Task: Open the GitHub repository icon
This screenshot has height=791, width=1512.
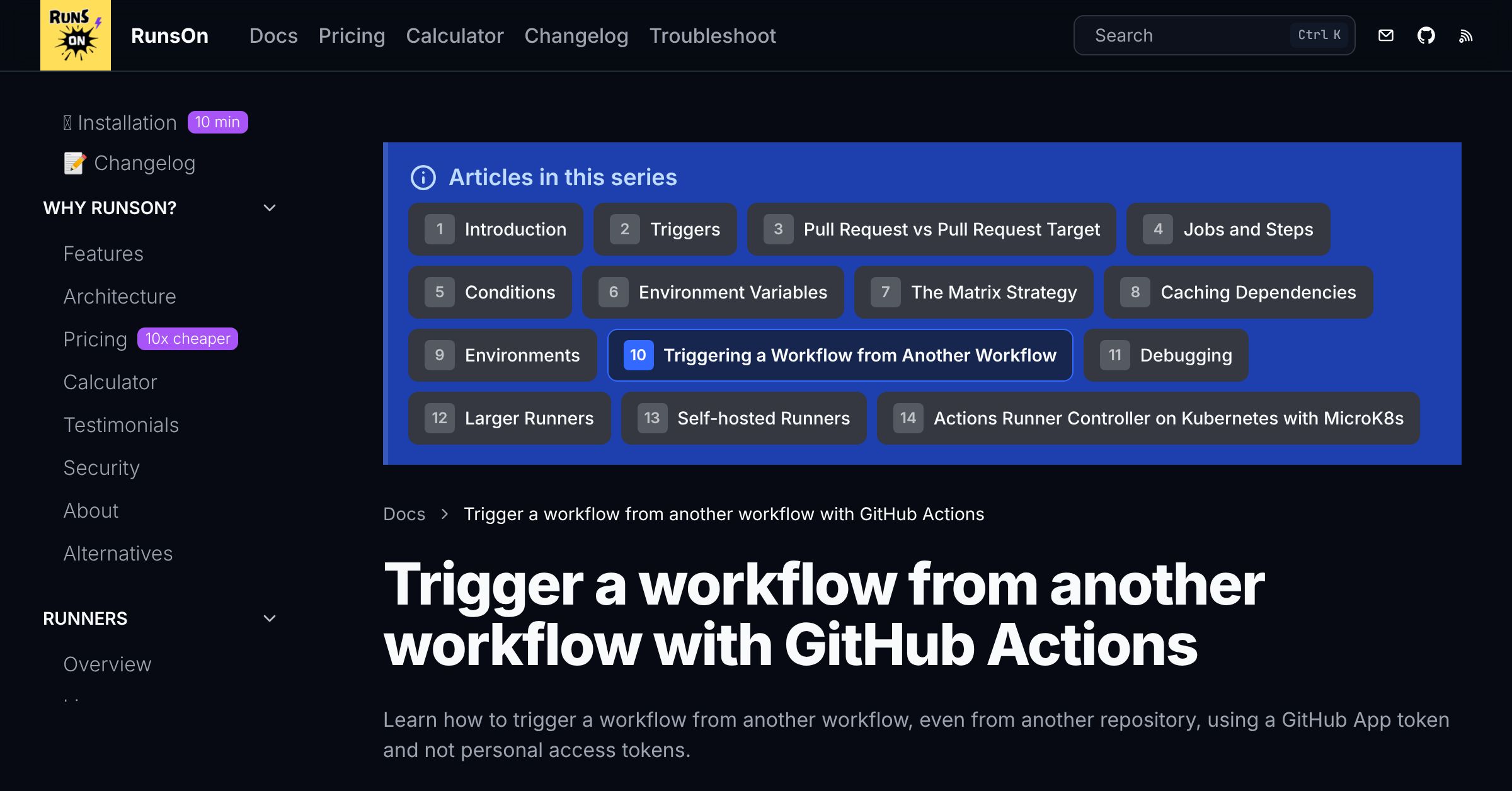Action: [x=1427, y=35]
